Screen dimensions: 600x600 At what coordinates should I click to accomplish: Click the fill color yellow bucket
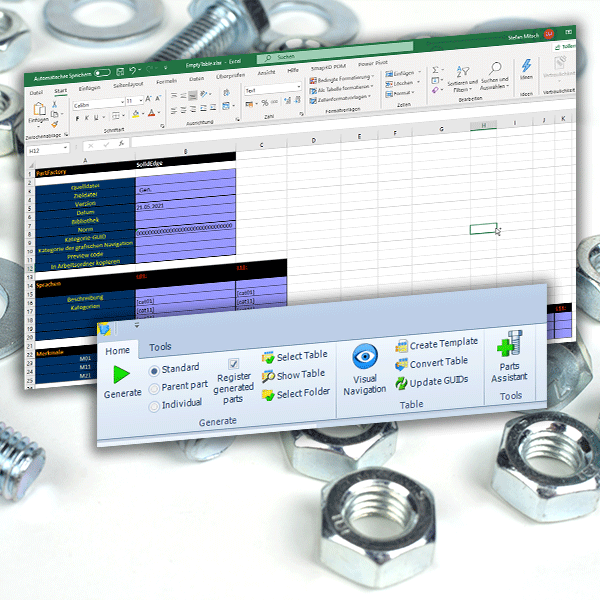(136, 114)
